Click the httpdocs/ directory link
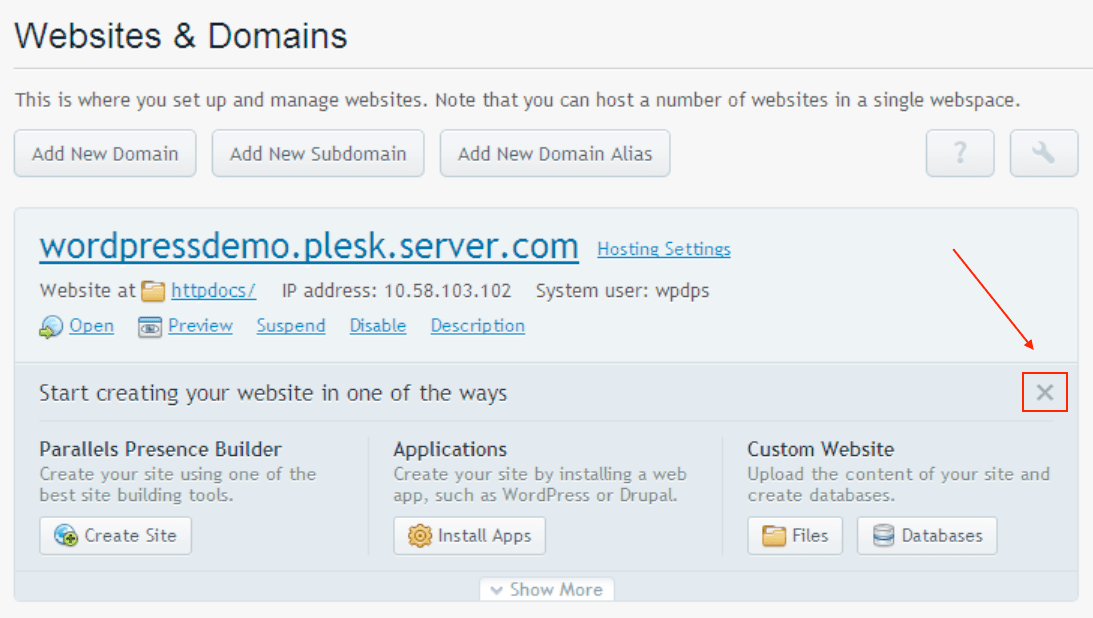 [x=213, y=291]
